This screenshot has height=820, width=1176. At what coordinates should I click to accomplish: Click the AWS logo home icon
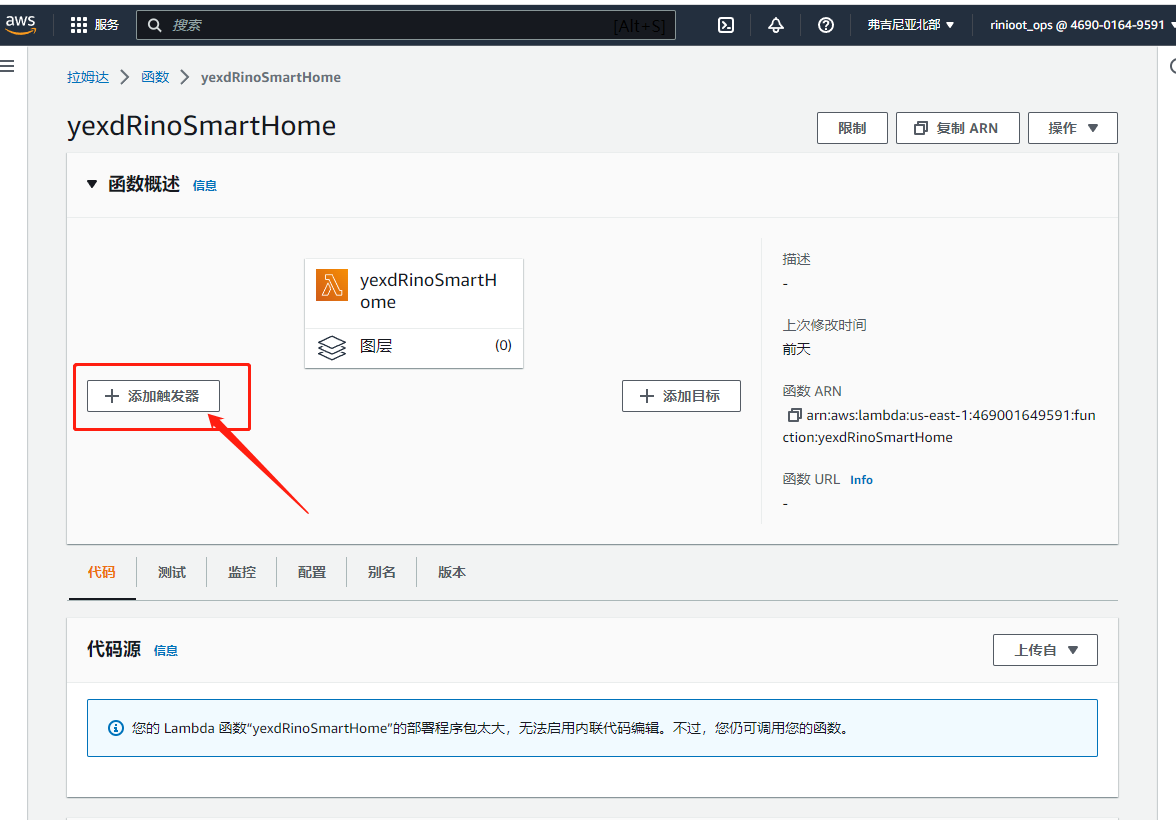pos(20,24)
